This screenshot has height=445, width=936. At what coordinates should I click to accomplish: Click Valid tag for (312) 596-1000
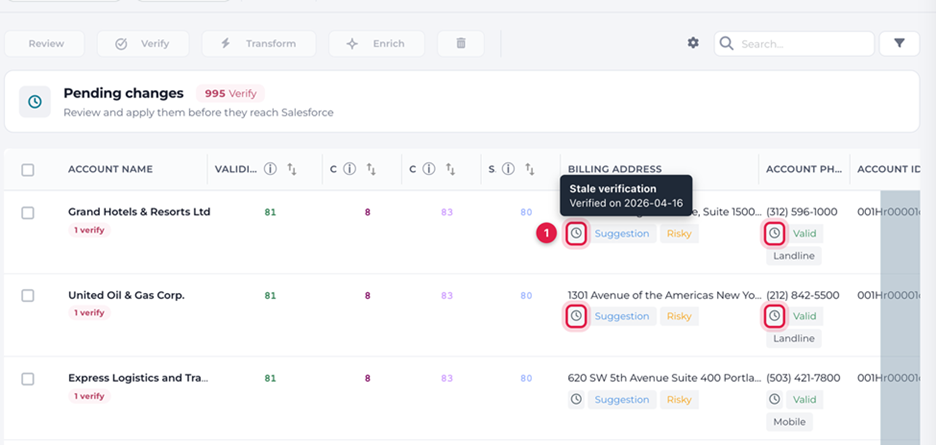805,234
